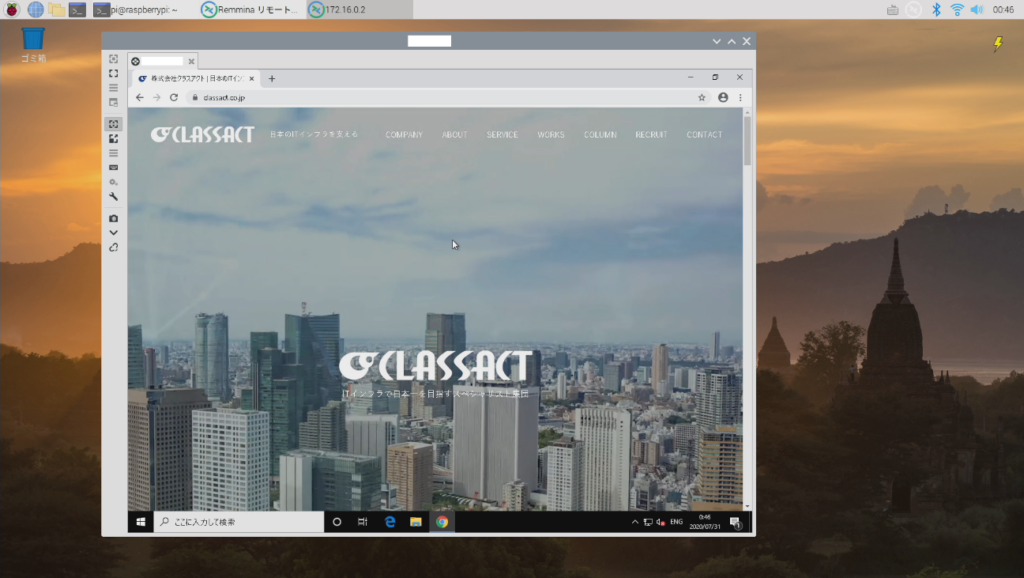Open the Remmina tools wrench menu

tap(114, 197)
